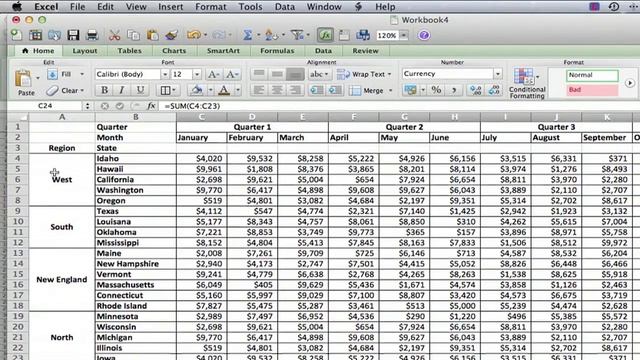
Task: Open the font name dropdown arrow
Action: (x=164, y=74)
